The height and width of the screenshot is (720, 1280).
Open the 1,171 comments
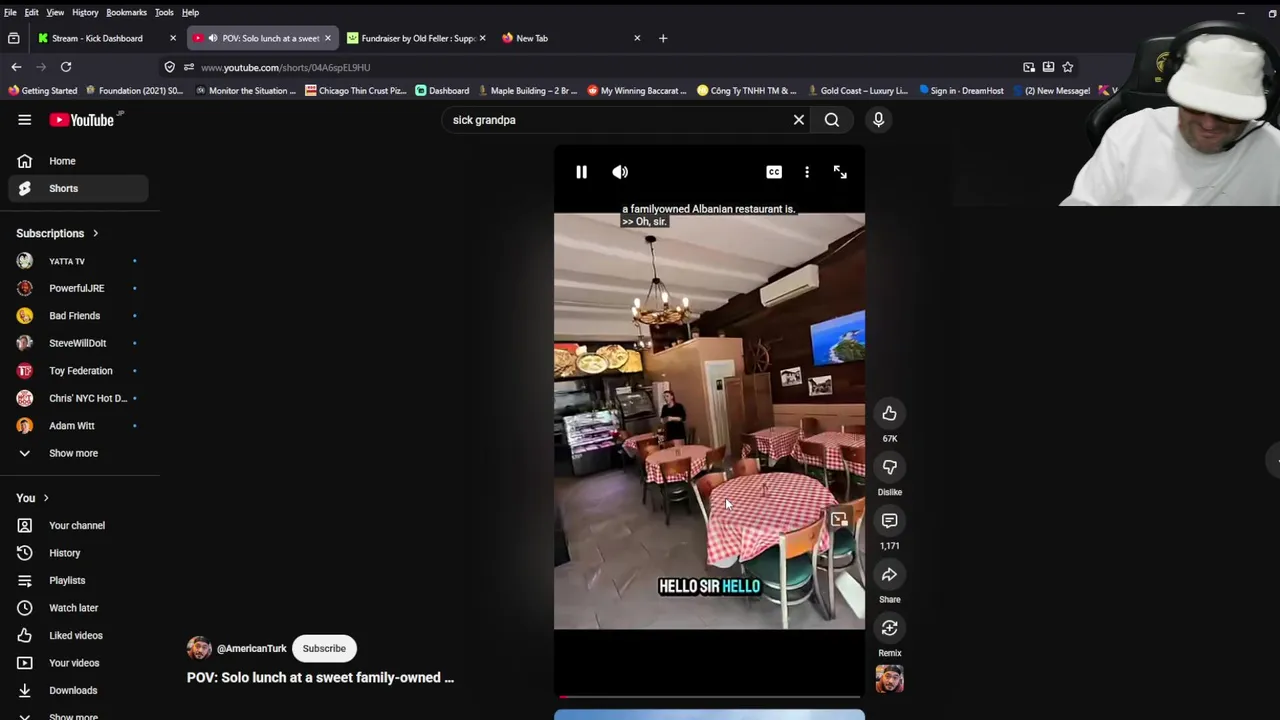(x=889, y=520)
